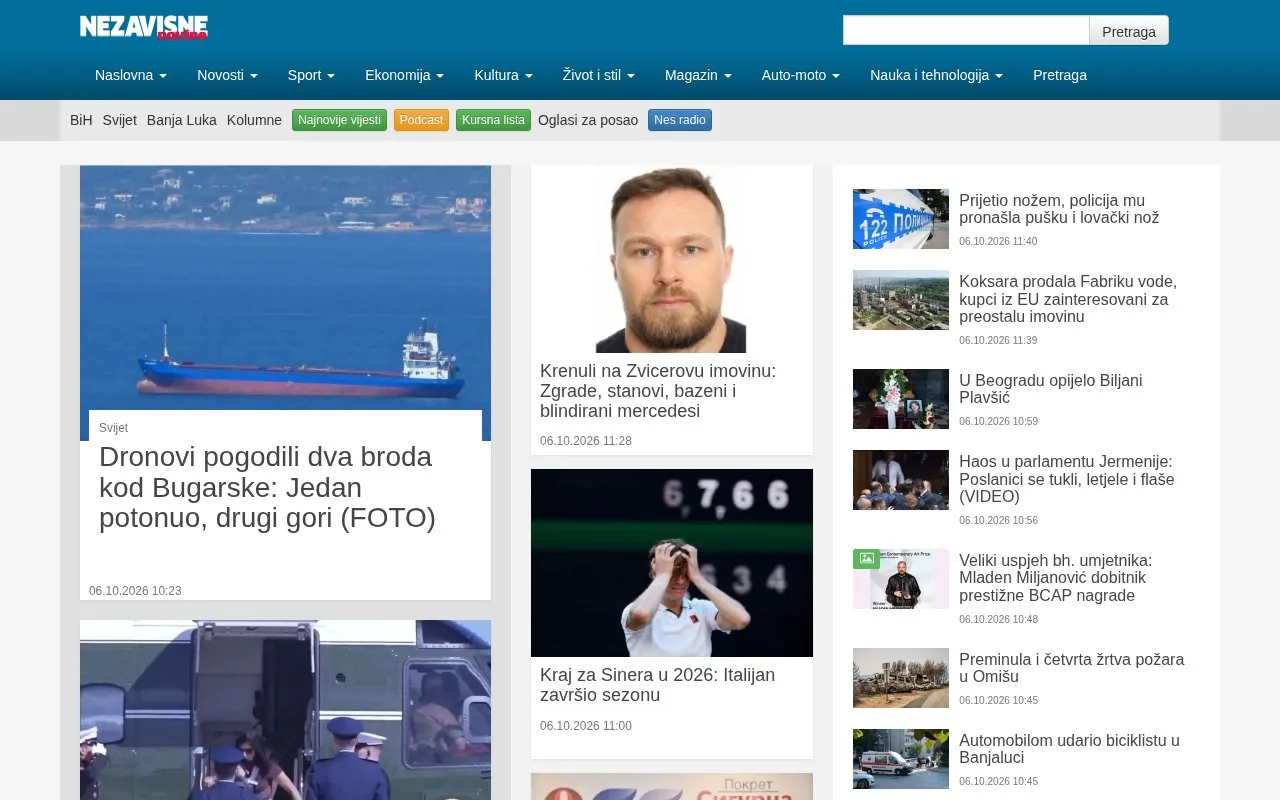The width and height of the screenshot is (1280, 800).
Task: Open the Ekonomija dropdown
Action: click(x=404, y=75)
